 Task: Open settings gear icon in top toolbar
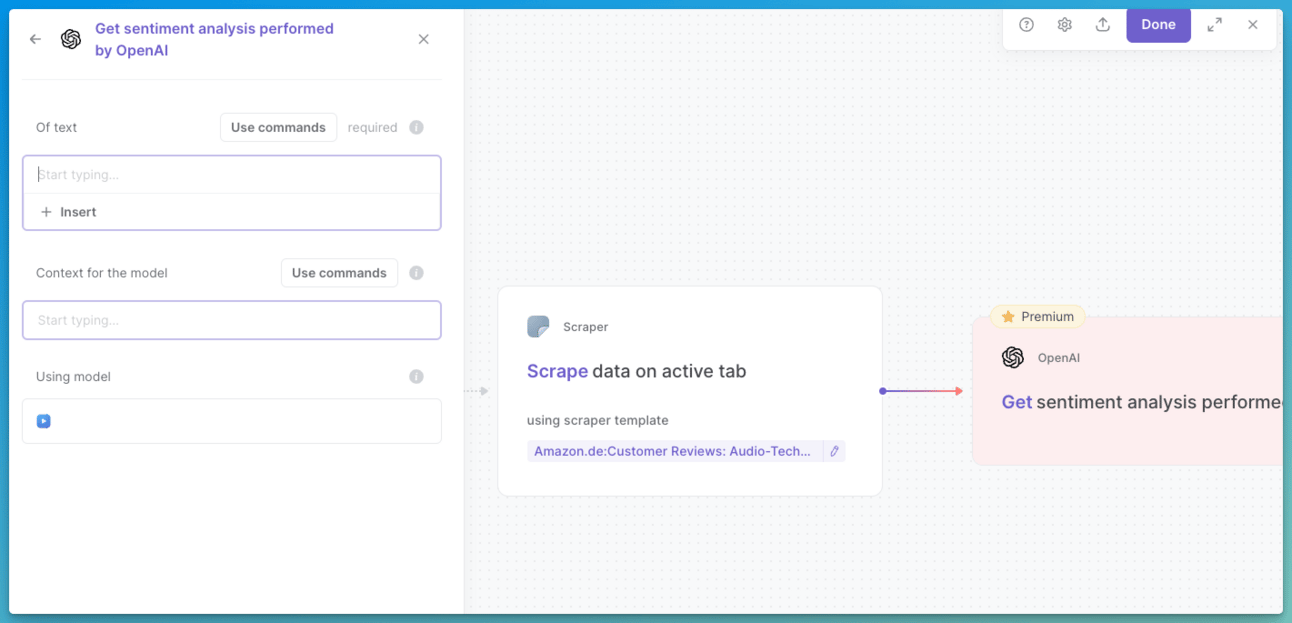pos(1064,25)
